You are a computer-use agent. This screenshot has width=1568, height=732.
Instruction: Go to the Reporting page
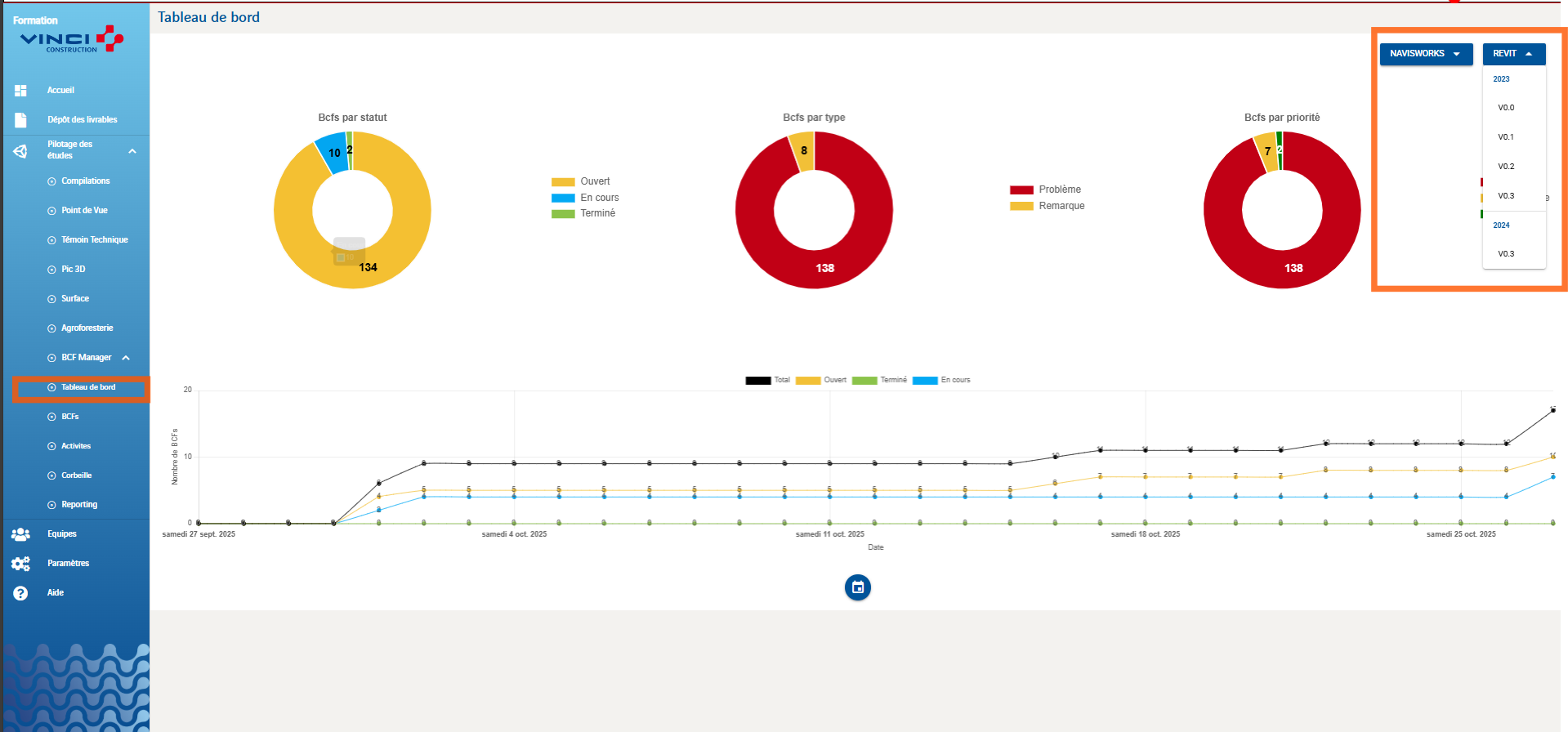(78, 505)
